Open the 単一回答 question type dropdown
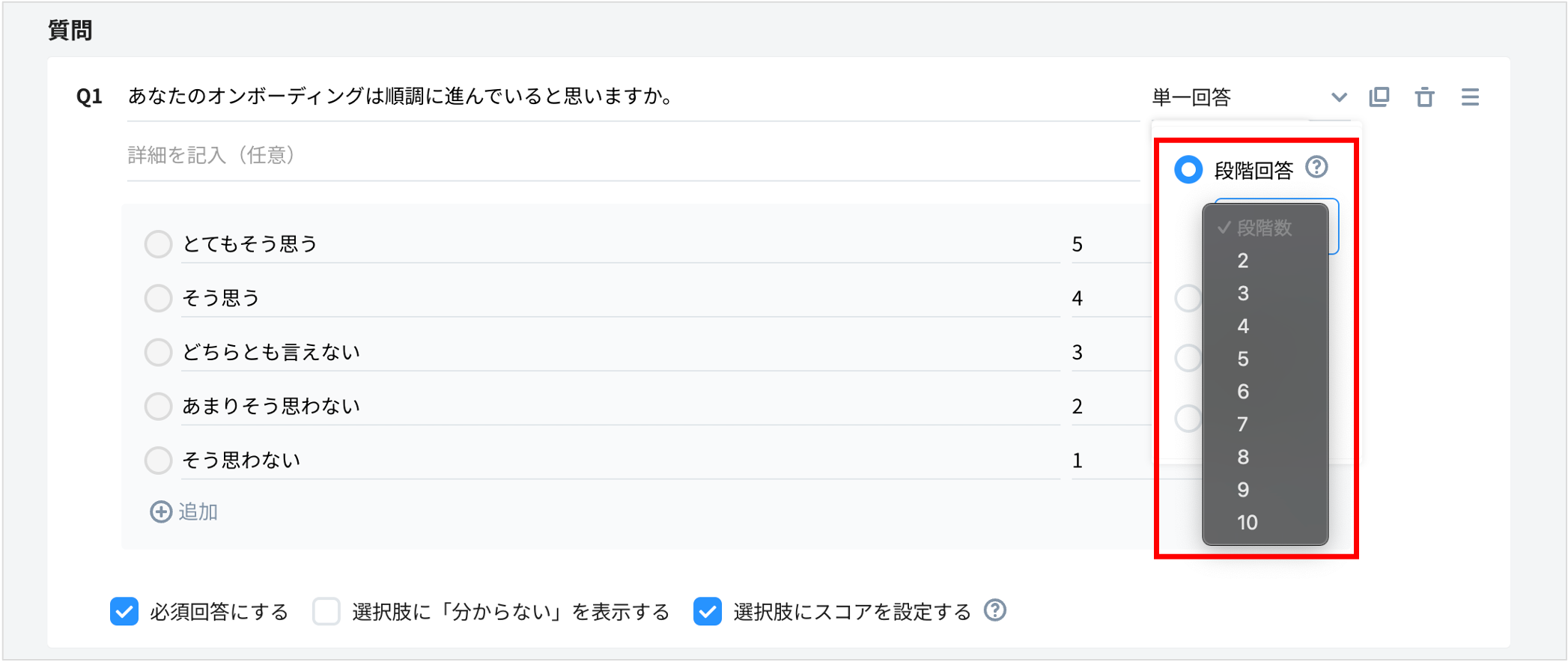The width and height of the screenshot is (1568, 662). click(1340, 97)
